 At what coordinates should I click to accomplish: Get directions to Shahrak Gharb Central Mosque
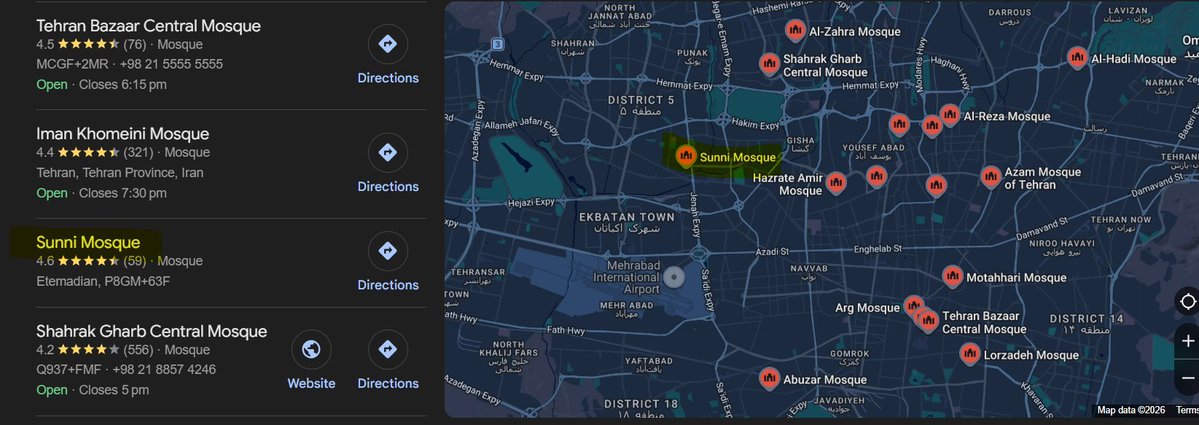pyautogui.click(x=388, y=362)
